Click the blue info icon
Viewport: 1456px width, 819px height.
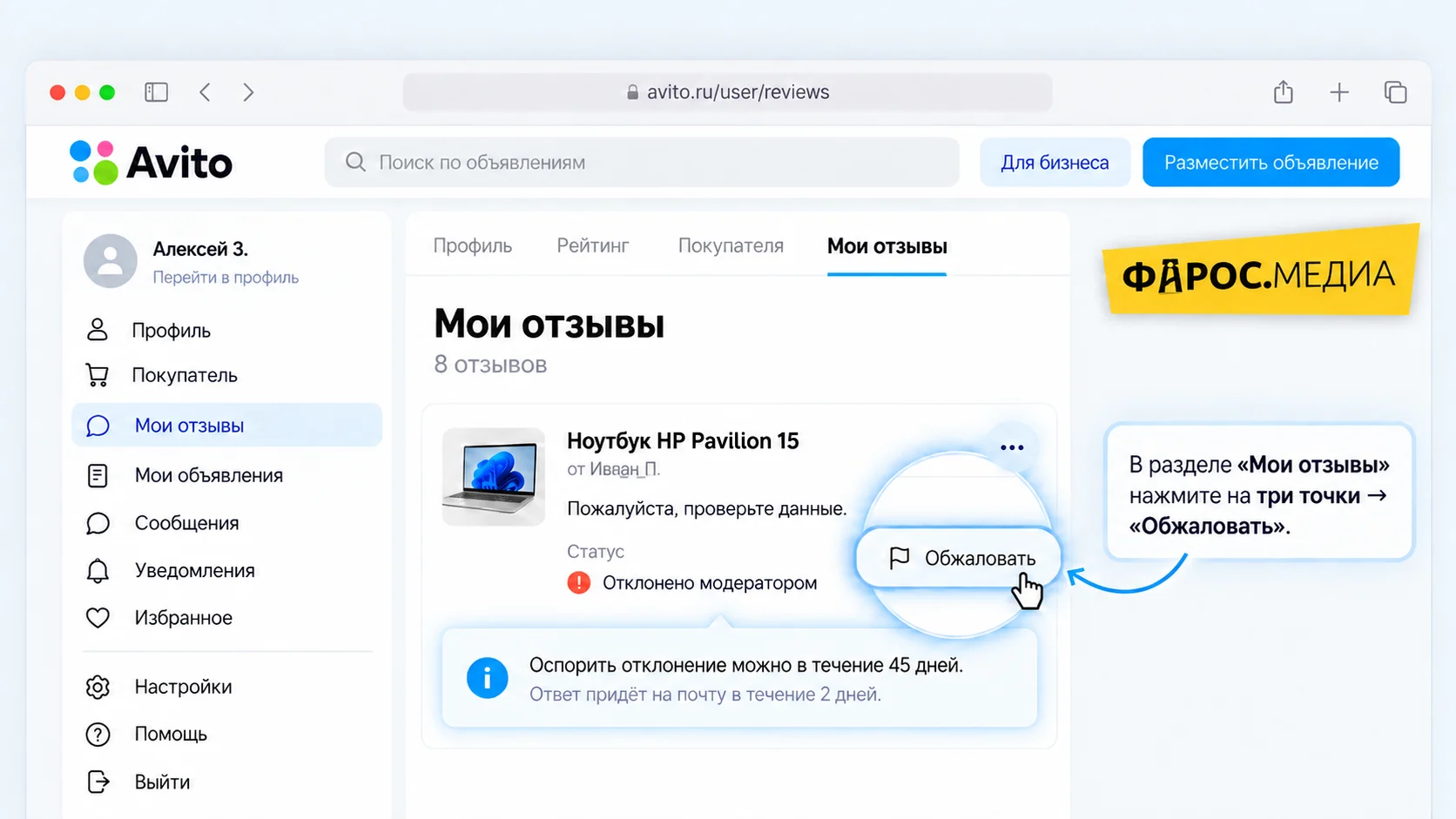coord(488,678)
